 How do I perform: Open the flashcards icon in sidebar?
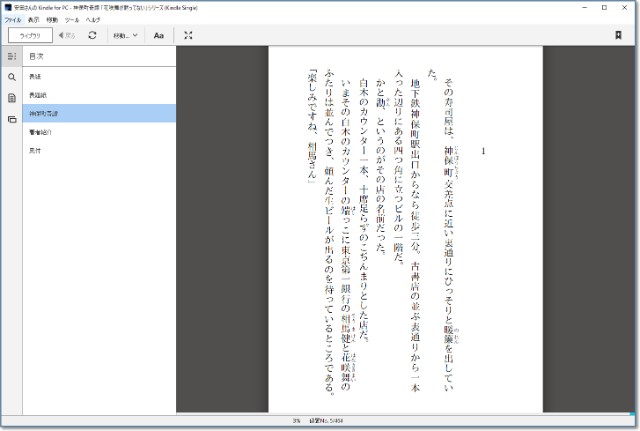point(12,119)
